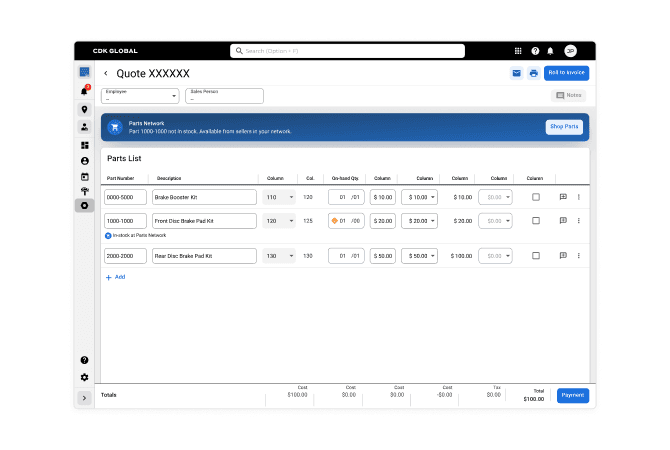The image size is (670, 450).
Task: Click the Part Number column header
Action: coord(120,178)
